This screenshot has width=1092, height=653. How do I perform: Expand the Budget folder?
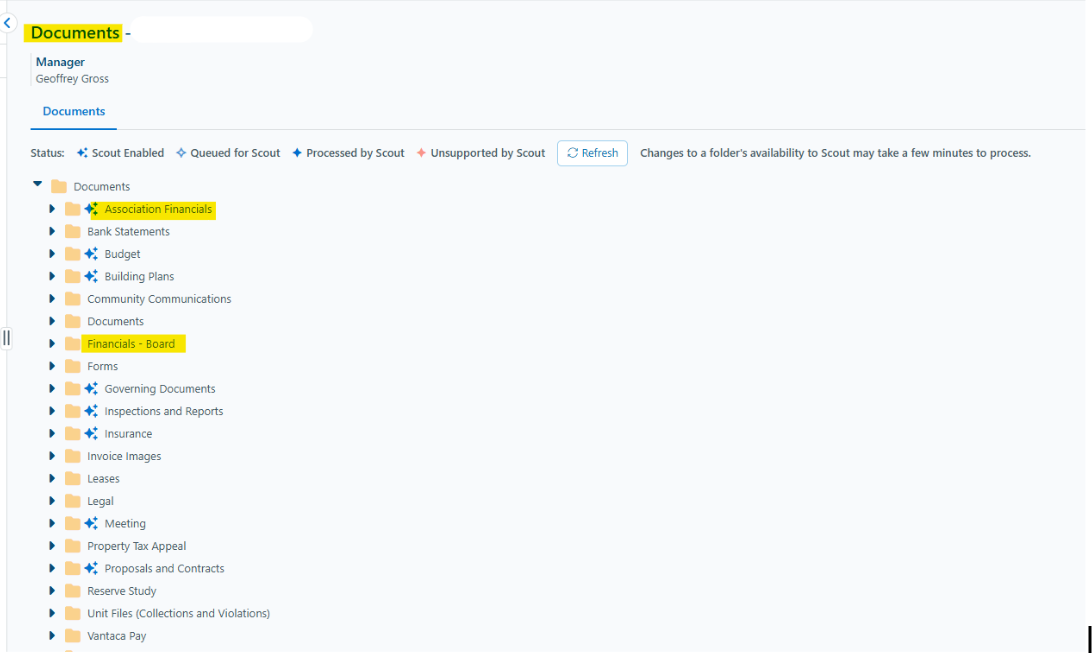[52, 254]
